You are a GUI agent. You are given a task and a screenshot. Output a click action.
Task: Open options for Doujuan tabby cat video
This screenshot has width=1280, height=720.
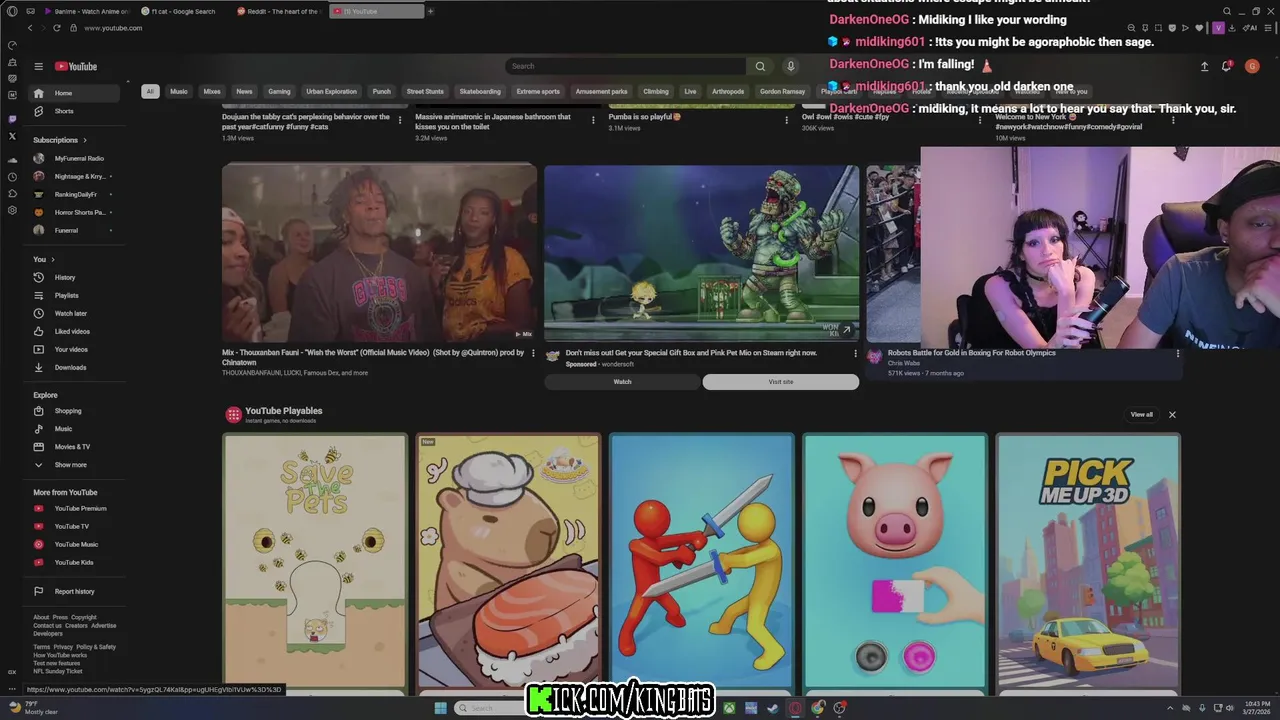tap(401, 120)
